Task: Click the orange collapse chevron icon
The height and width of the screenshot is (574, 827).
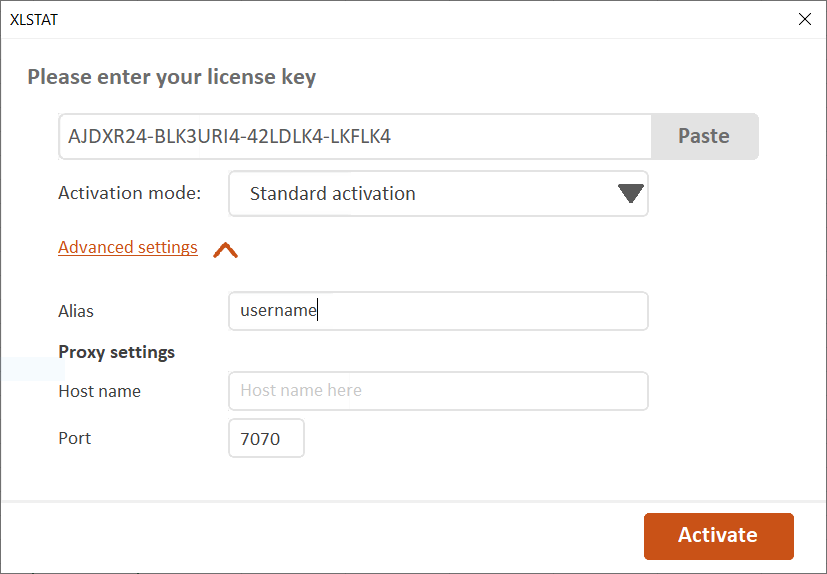Action: click(x=226, y=250)
